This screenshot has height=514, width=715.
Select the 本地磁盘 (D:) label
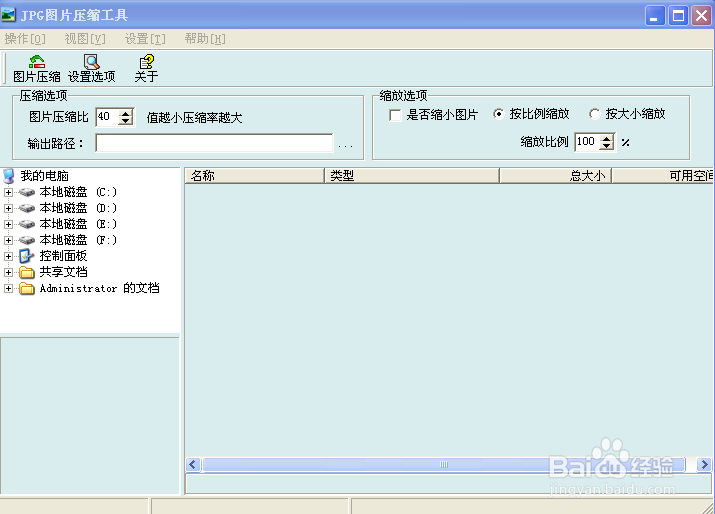pos(78,208)
